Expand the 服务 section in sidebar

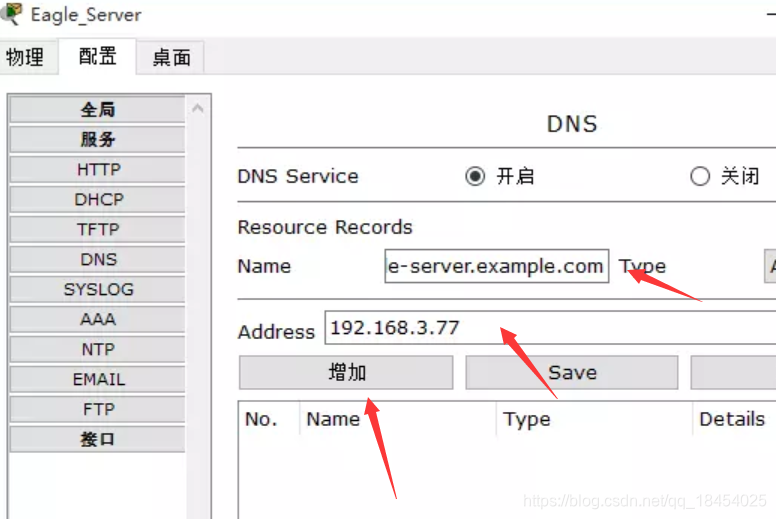[97, 140]
